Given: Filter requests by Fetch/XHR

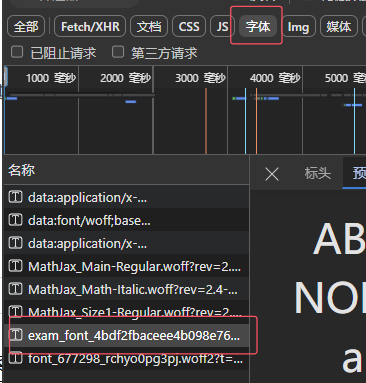Looking at the screenshot, I should (x=90, y=26).
